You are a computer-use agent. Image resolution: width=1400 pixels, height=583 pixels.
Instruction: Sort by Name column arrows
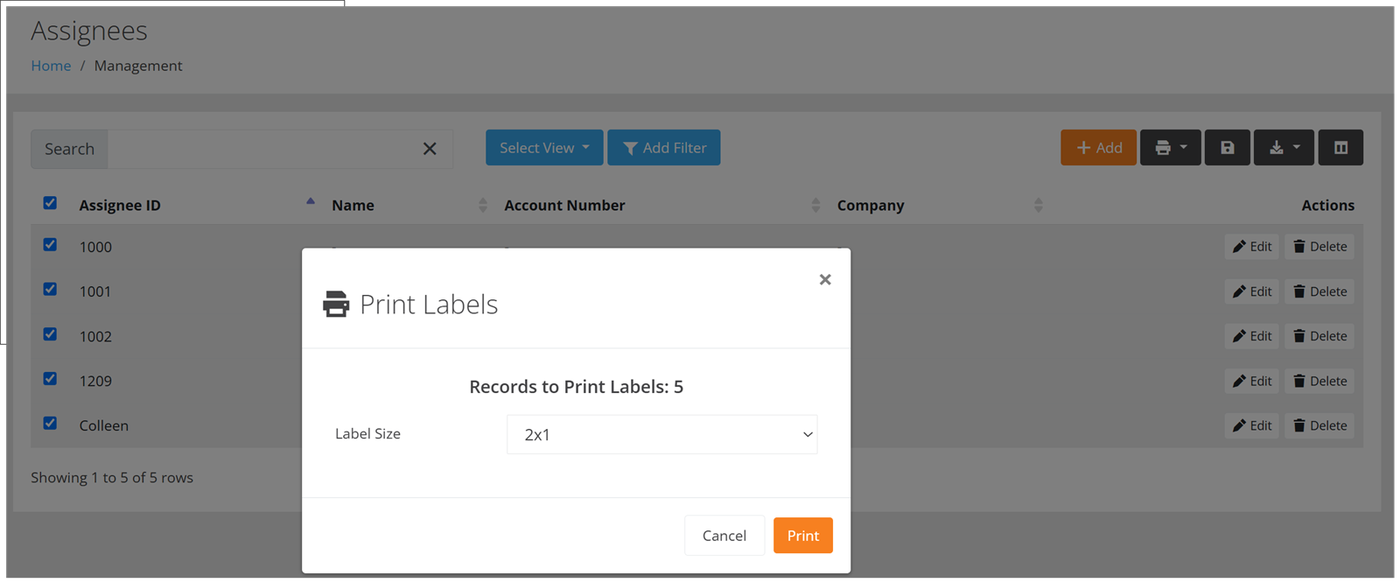483,205
